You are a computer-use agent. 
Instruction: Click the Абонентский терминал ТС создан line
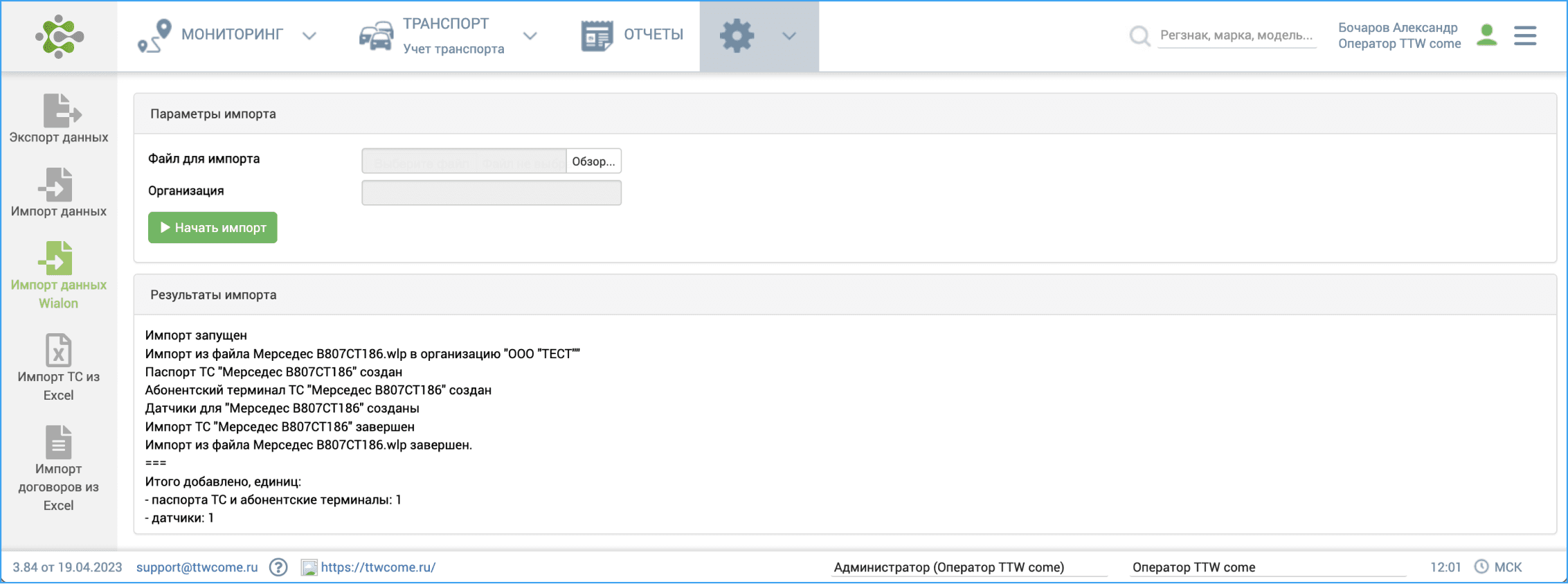coord(318,390)
